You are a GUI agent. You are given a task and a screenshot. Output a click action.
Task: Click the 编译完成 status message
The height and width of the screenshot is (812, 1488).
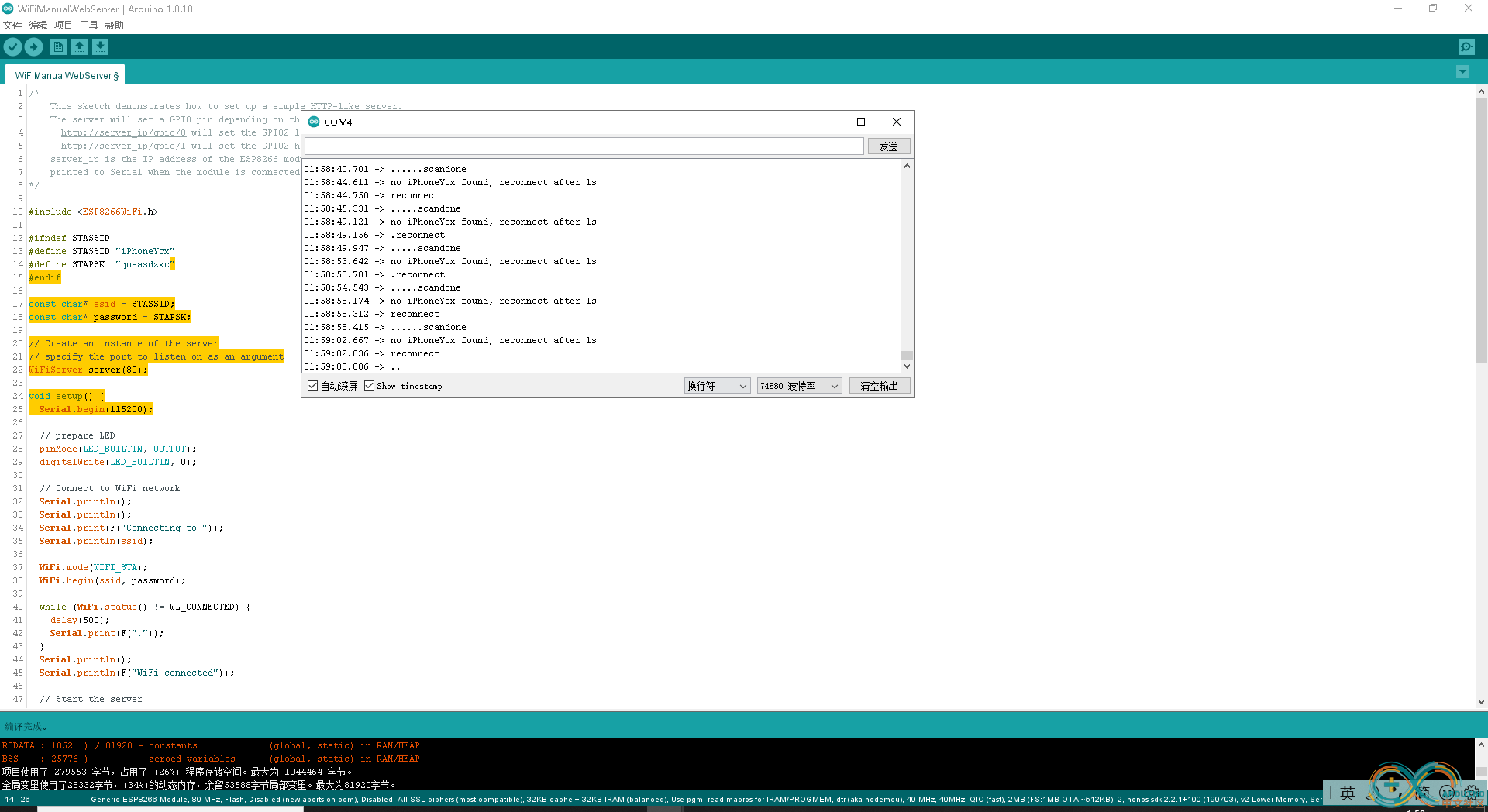coord(25,726)
